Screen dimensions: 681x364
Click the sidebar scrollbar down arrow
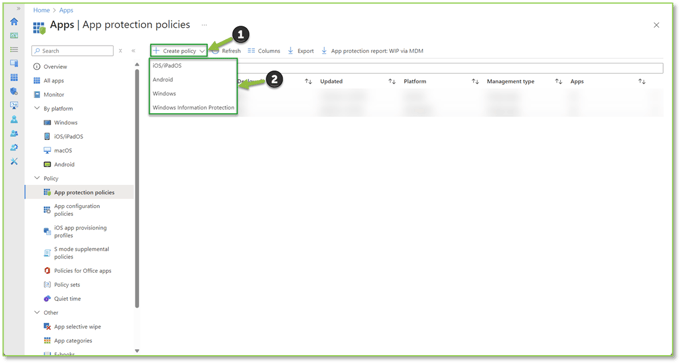tap(137, 351)
